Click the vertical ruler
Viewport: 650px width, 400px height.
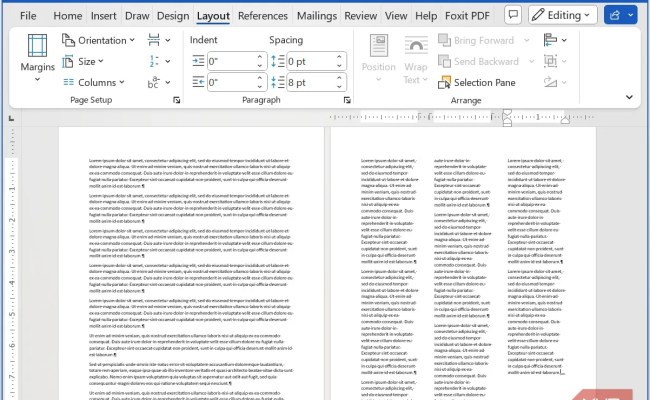click(x=12, y=262)
